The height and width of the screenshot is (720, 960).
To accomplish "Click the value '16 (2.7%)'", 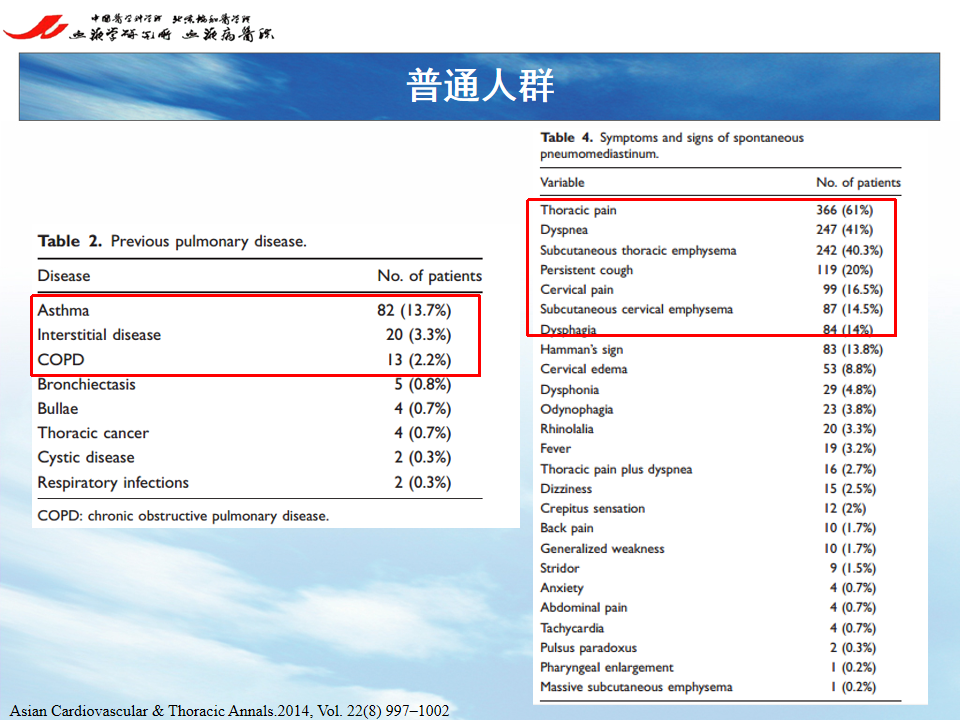I will click(849, 470).
